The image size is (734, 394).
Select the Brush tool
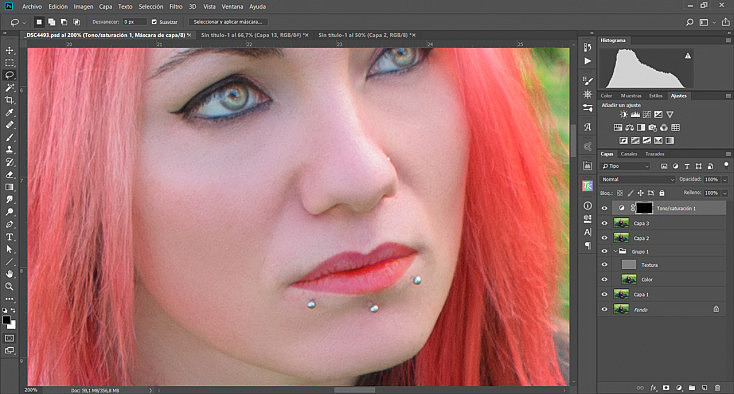pyautogui.click(x=9, y=138)
